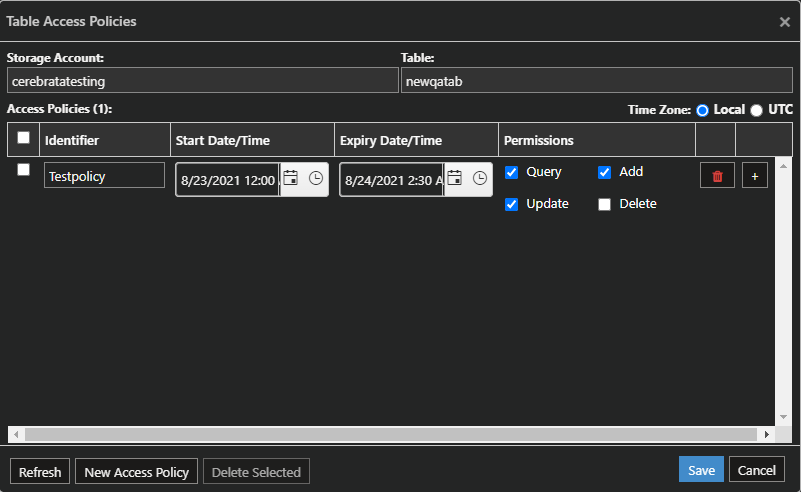Image resolution: width=801 pixels, height=492 pixels.
Task: Click the Delete Selected button
Action: pos(256,472)
